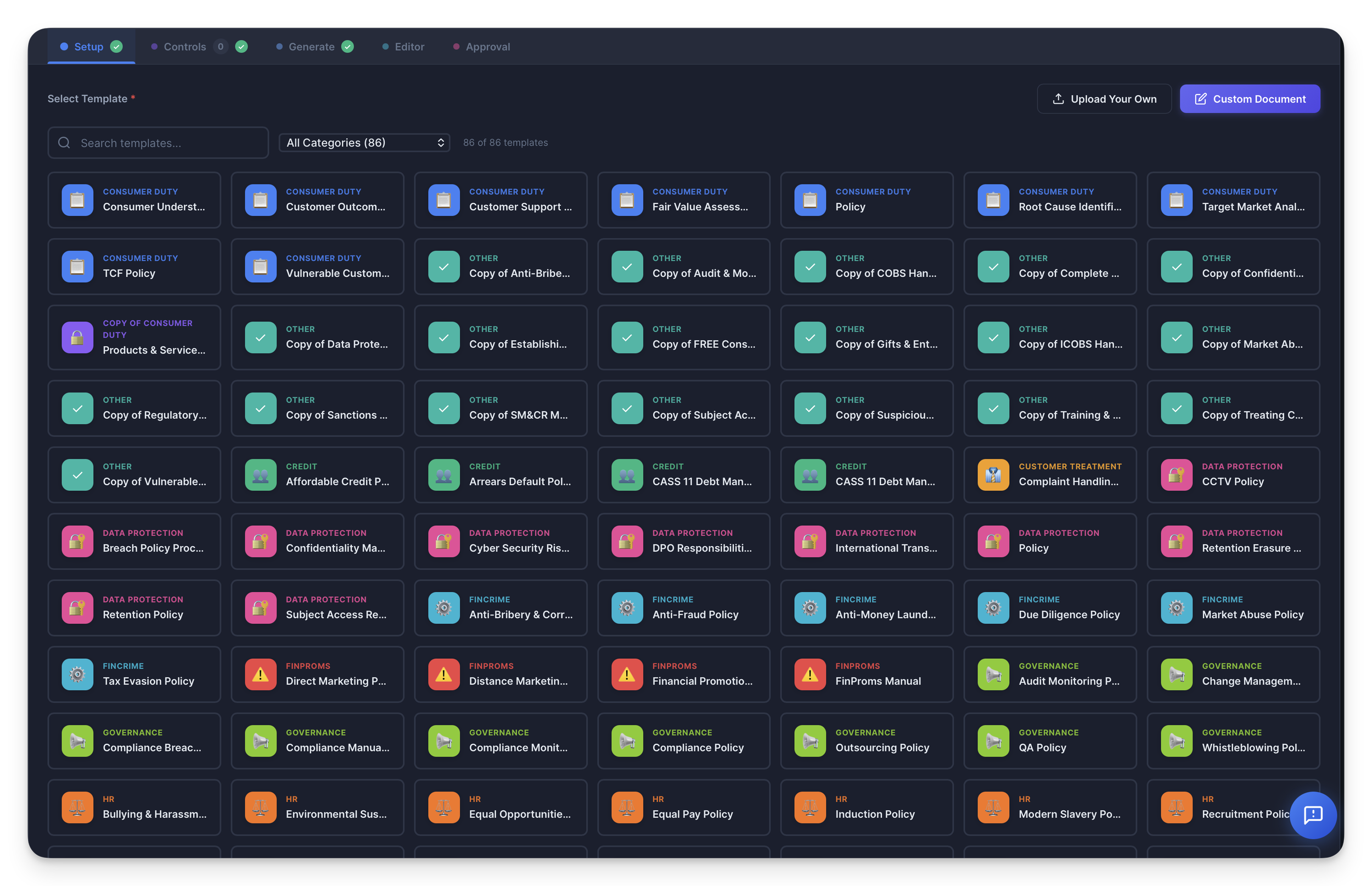
Task: Select the lock icon on Retention Policy template
Action: pos(77,608)
